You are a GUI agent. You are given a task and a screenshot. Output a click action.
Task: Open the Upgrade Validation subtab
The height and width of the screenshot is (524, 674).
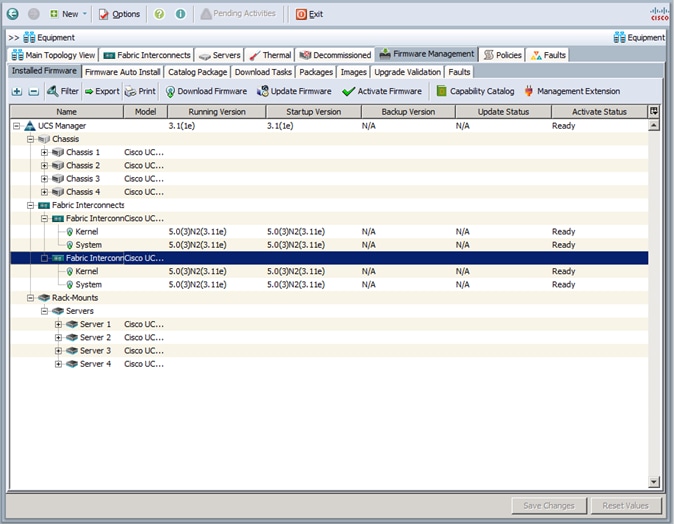(x=407, y=72)
